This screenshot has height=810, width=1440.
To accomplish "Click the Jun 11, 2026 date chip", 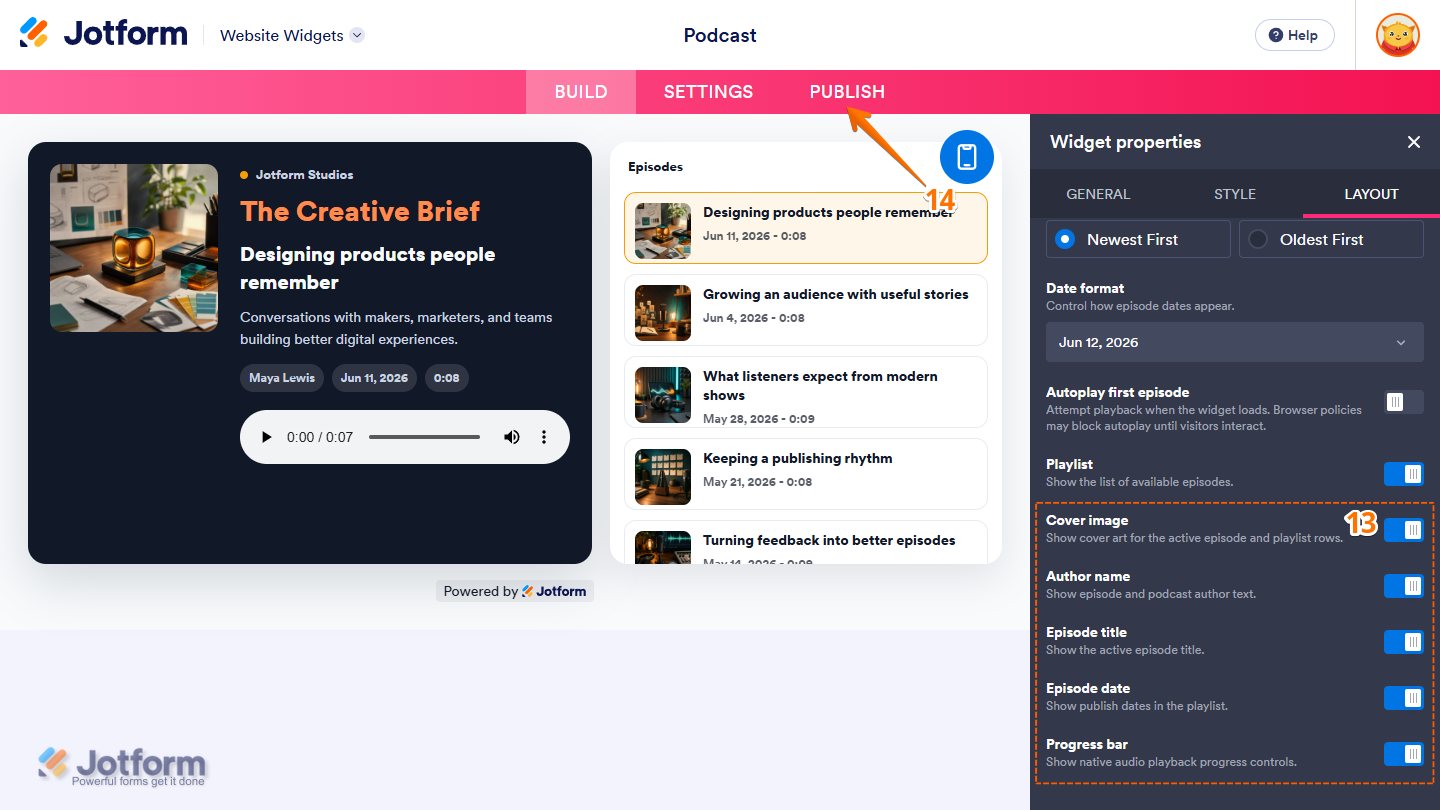I will 374,378.
